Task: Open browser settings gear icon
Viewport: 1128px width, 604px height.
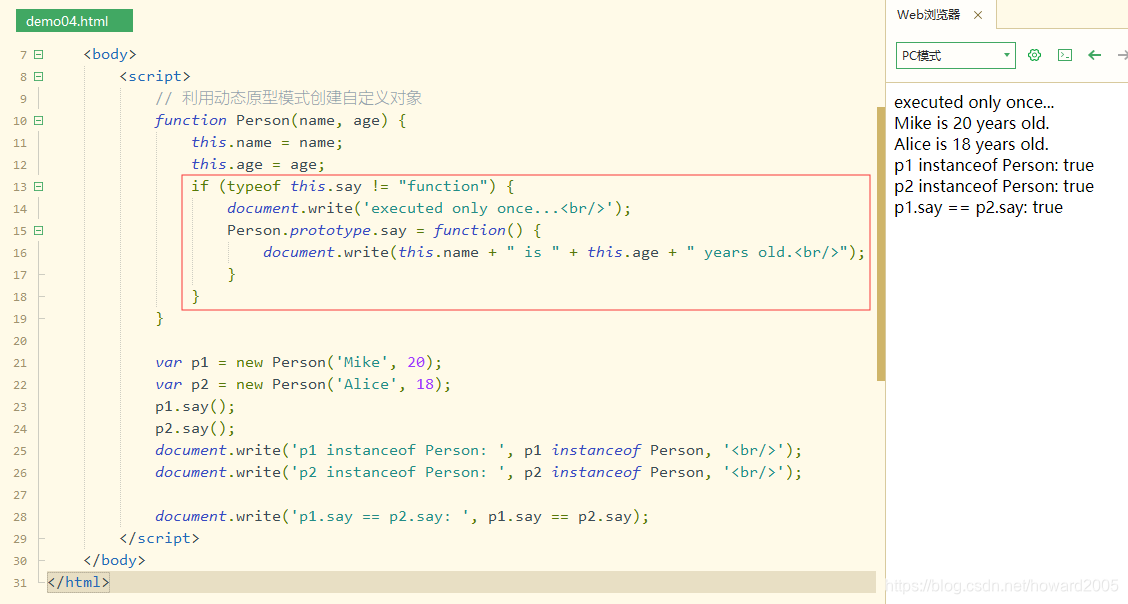Action: pyautogui.click(x=1034, y=55)
